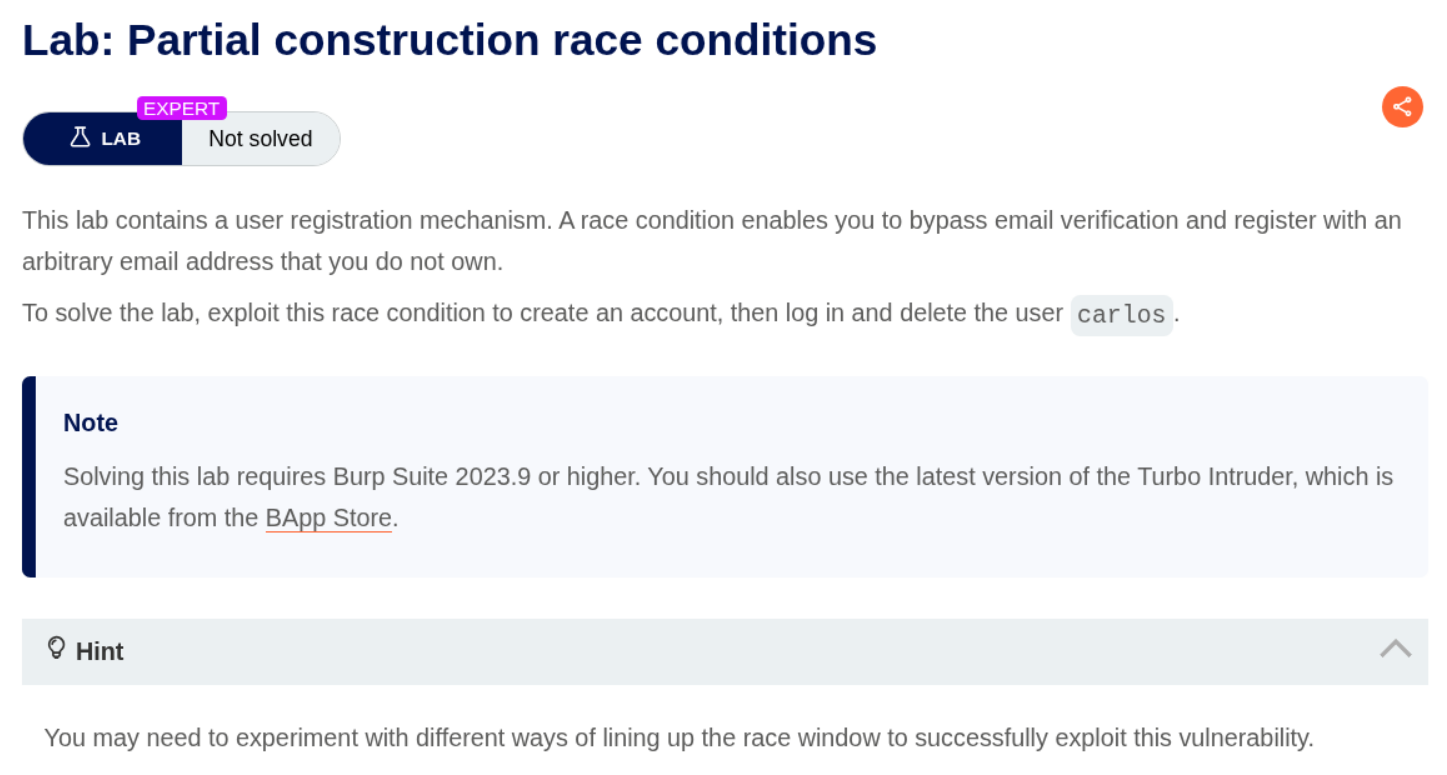Screen dimensions: 1447x775
Task: Click the Hint header label
Action: [x=100, y=651]
